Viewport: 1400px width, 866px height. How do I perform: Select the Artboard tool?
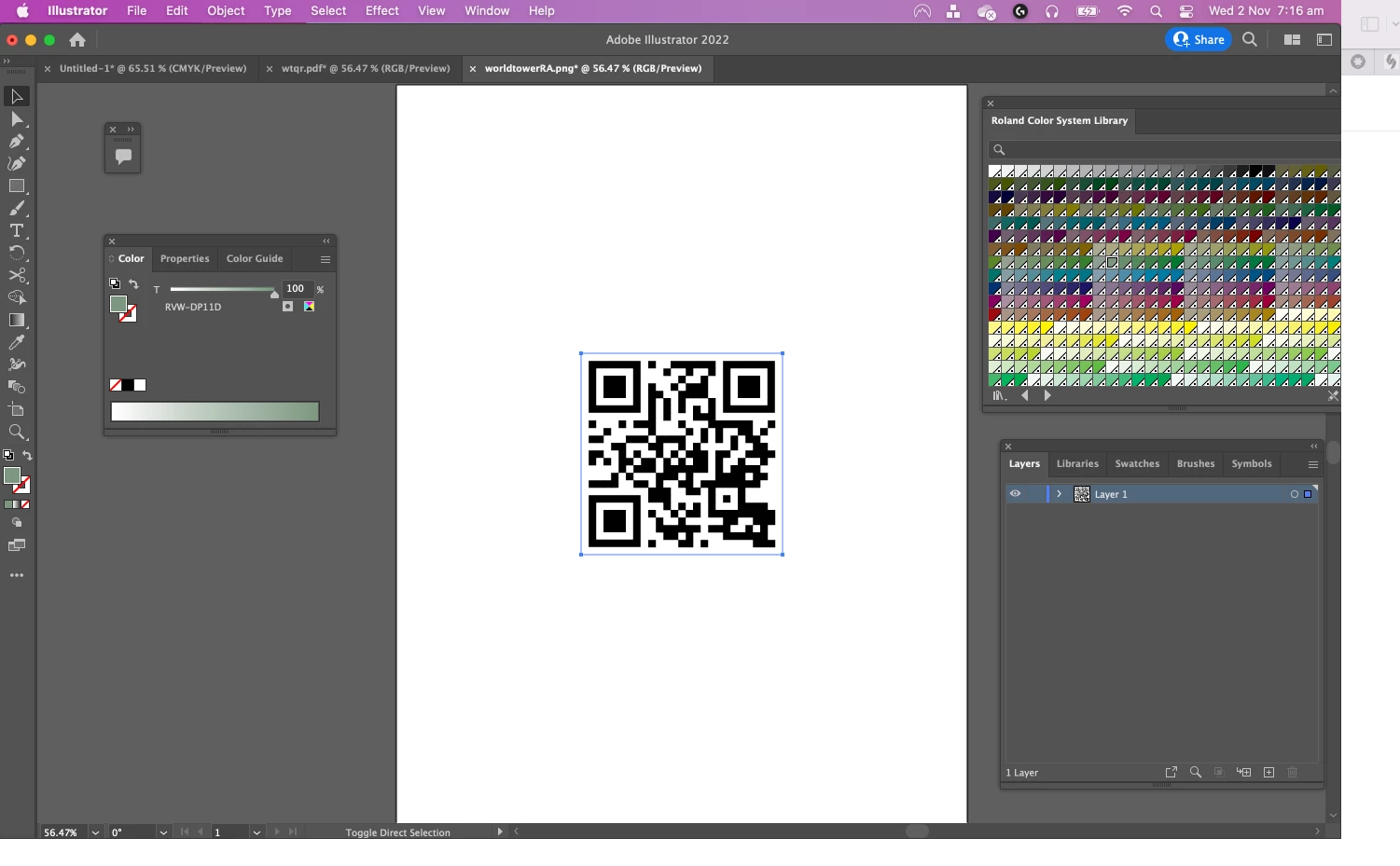click(16, 410)
